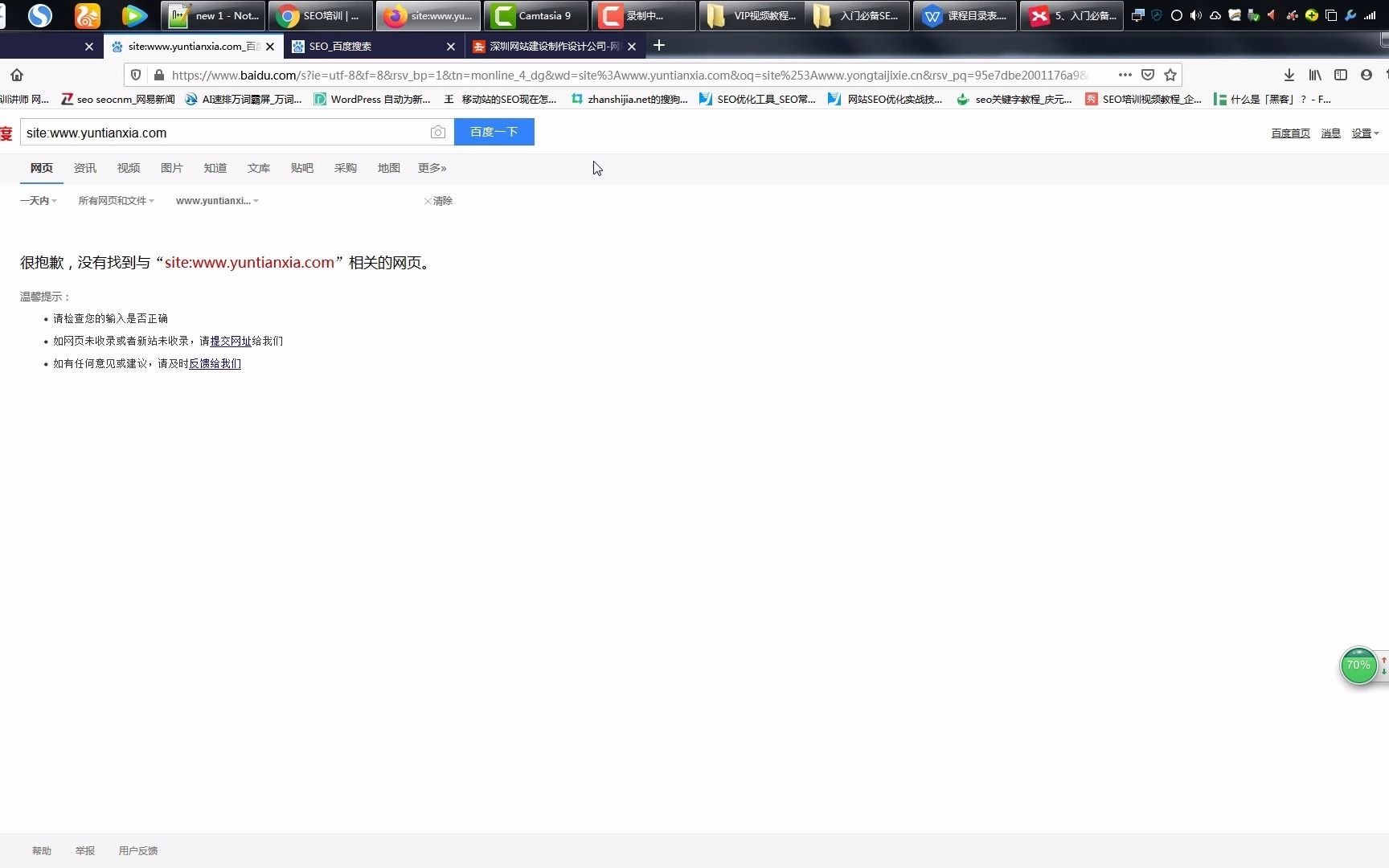Image resolution: width=1389 pixels, height=868 pixels.
Task: Open zhanshijia.net的搜狗 bookmark
Action: (629, 99)
